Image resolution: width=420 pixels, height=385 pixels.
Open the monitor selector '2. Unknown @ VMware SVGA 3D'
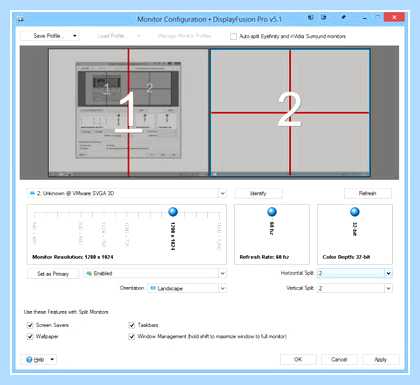click(x=127, y=193)
